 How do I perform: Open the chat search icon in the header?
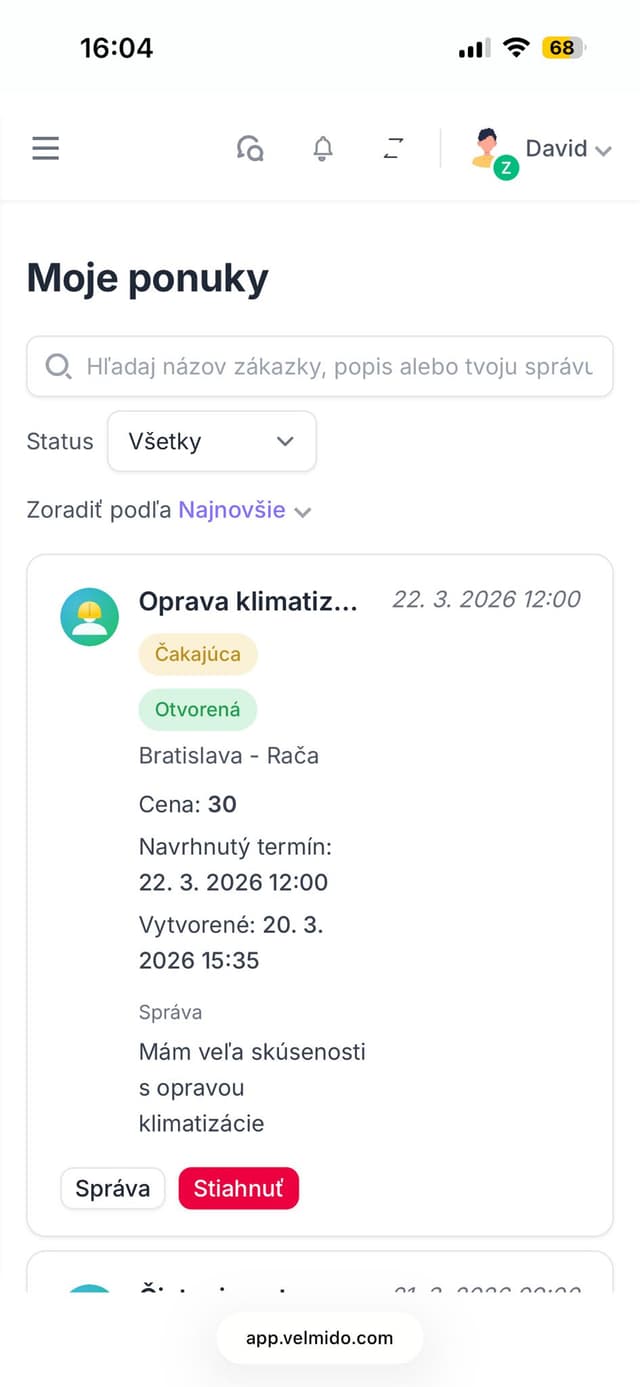pos(250,147)
